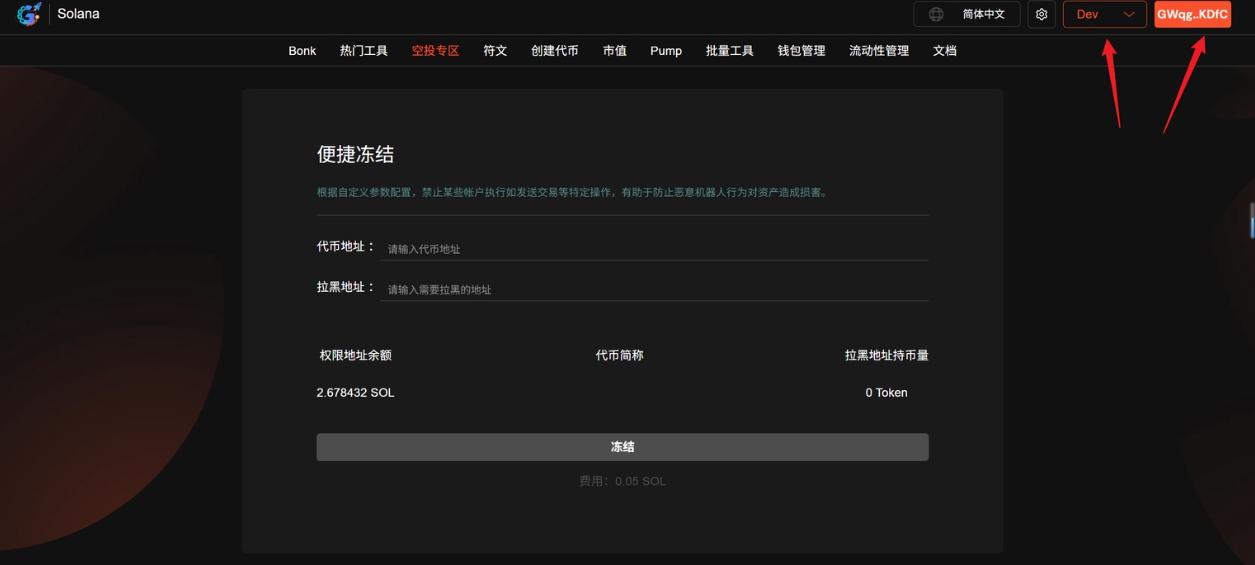Click the 代币简称 column label
1255x565 pixels.
coord(620,355)
